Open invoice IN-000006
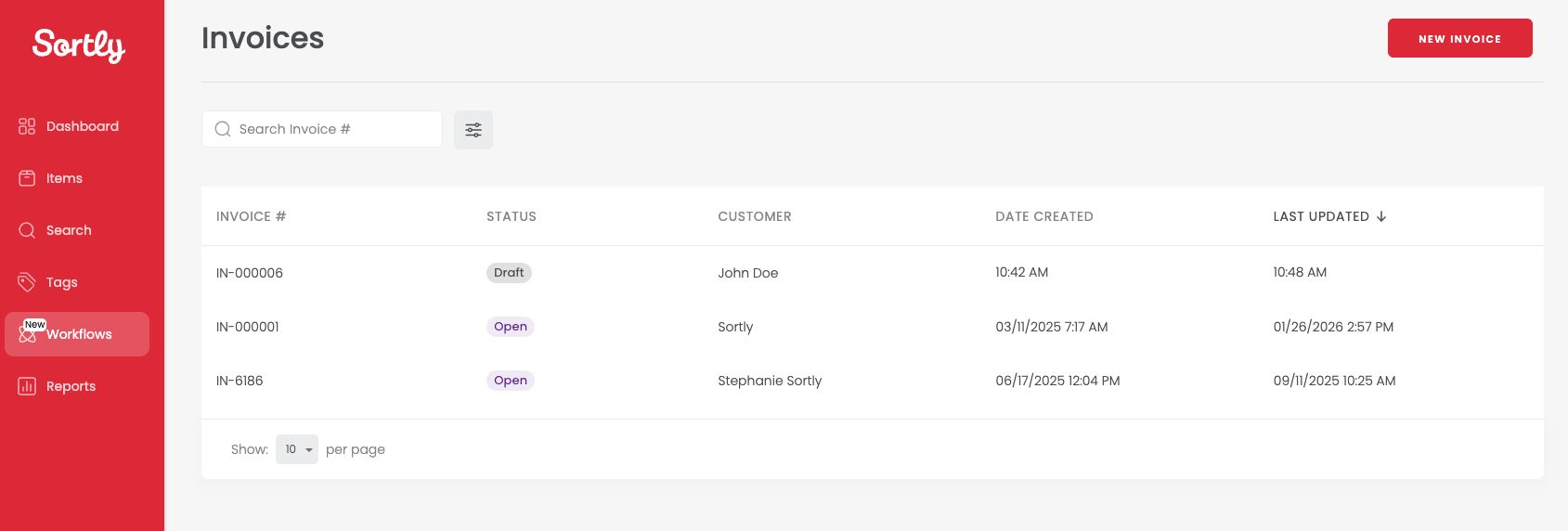The image size is (1568, 531). 250,273
